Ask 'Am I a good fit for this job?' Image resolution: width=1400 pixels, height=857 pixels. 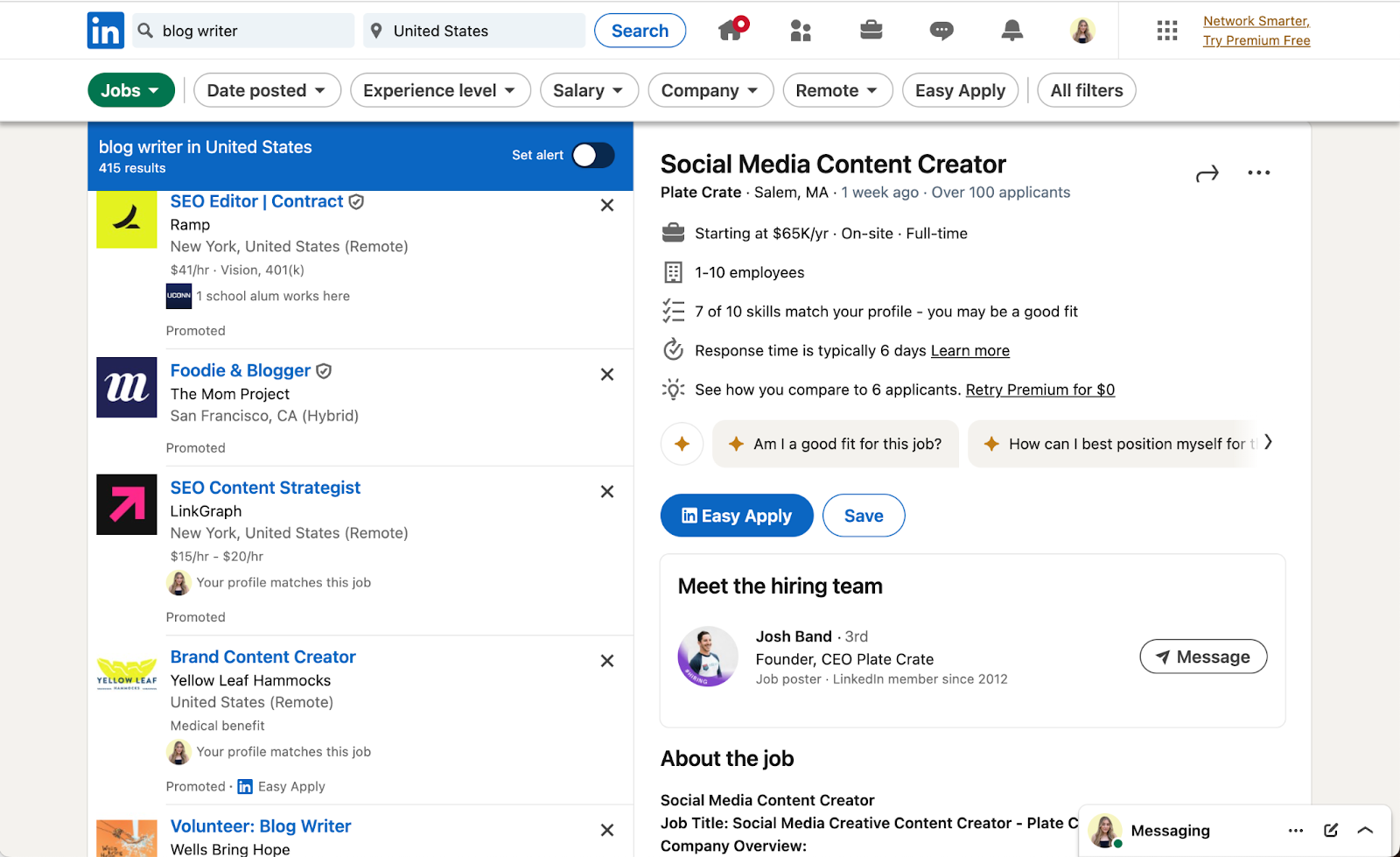pos(836,444)
